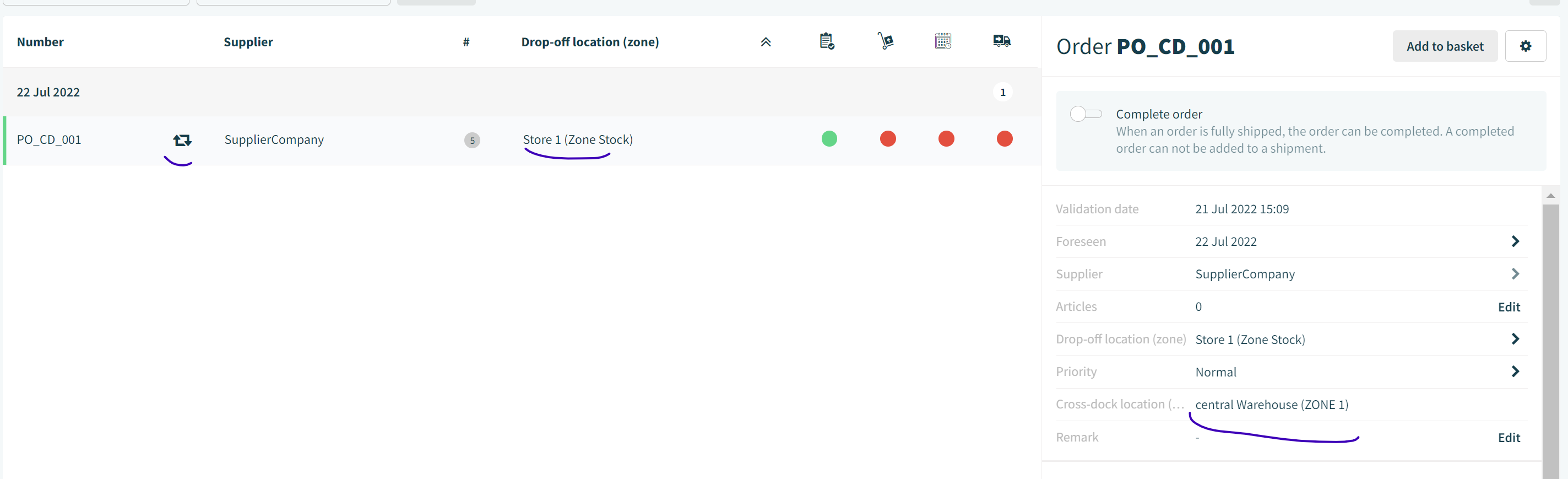Click red truck status dot of PO_CD_001
1568x479 pixels.
pos(1003,139)
